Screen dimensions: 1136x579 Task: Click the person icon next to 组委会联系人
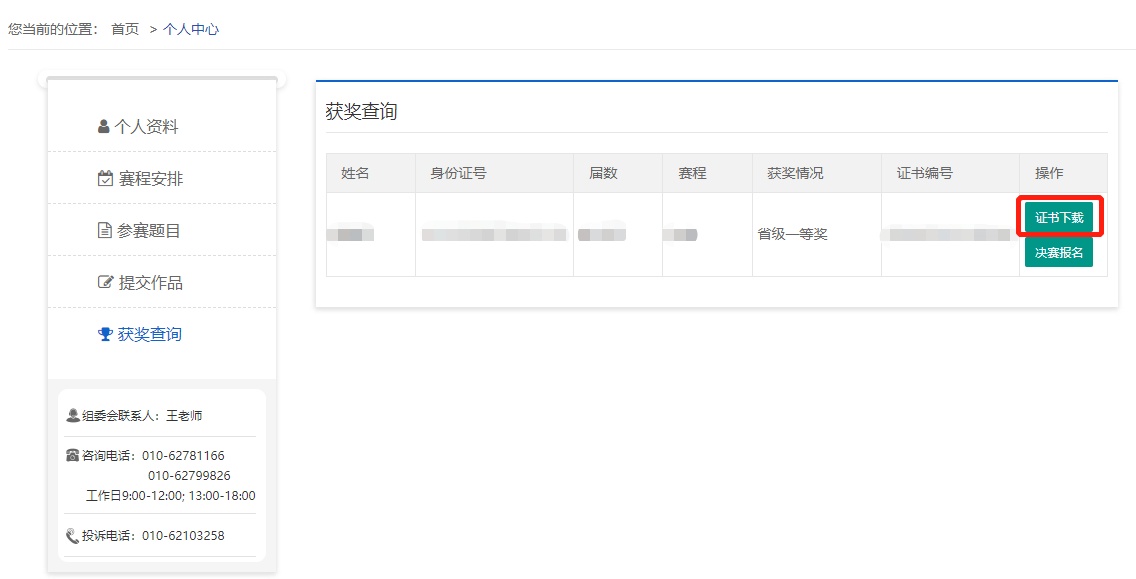73,416
